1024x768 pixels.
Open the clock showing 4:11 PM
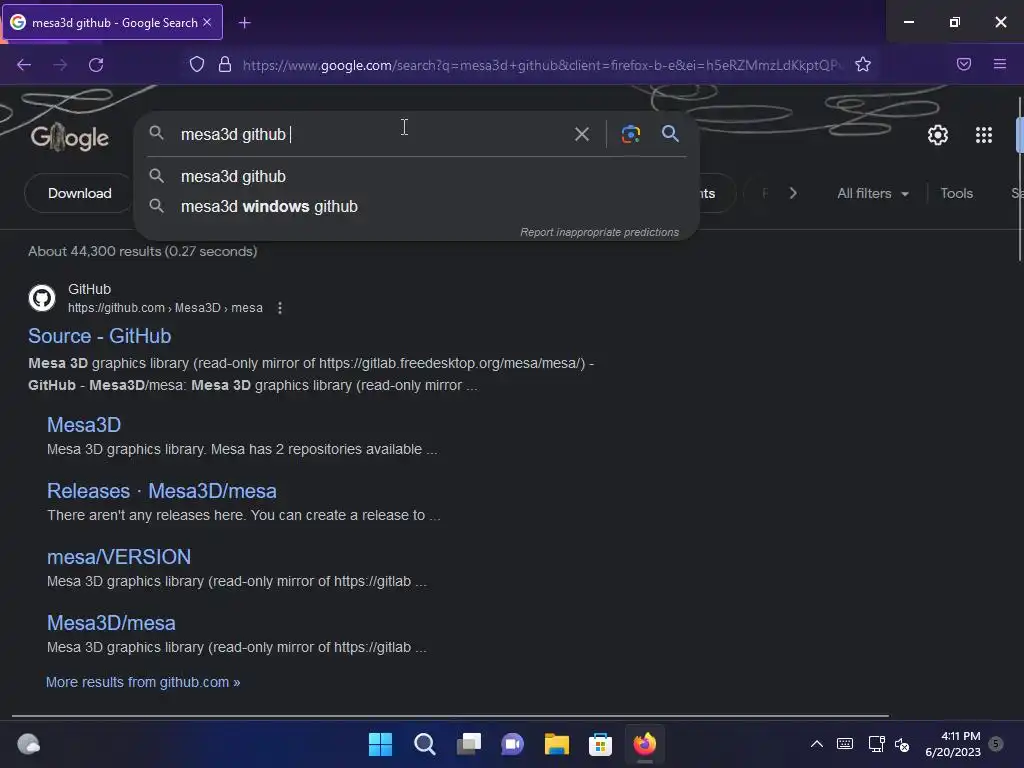[953, 744]
